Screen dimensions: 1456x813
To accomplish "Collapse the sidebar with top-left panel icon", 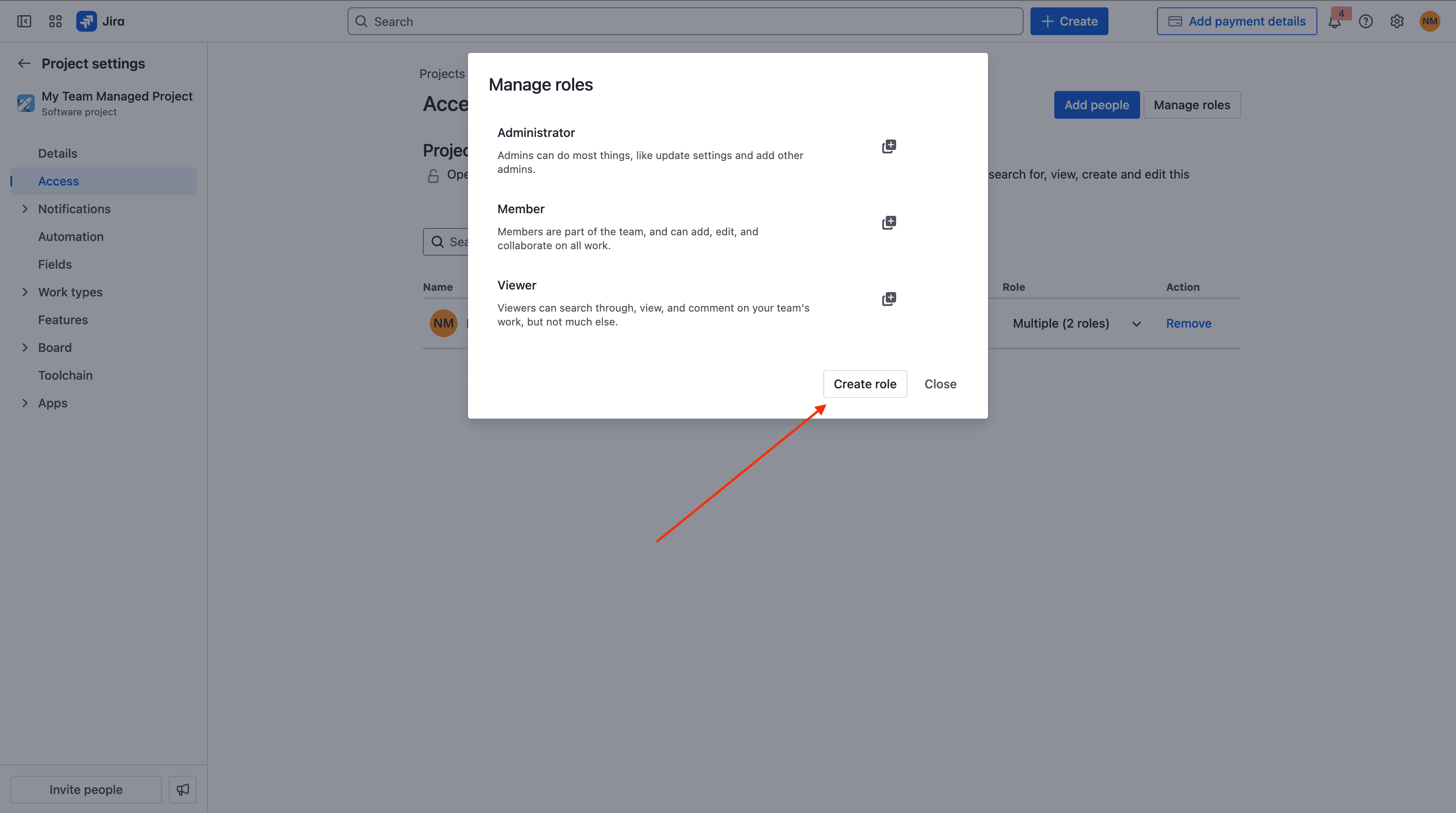I will tap(24, 22).
